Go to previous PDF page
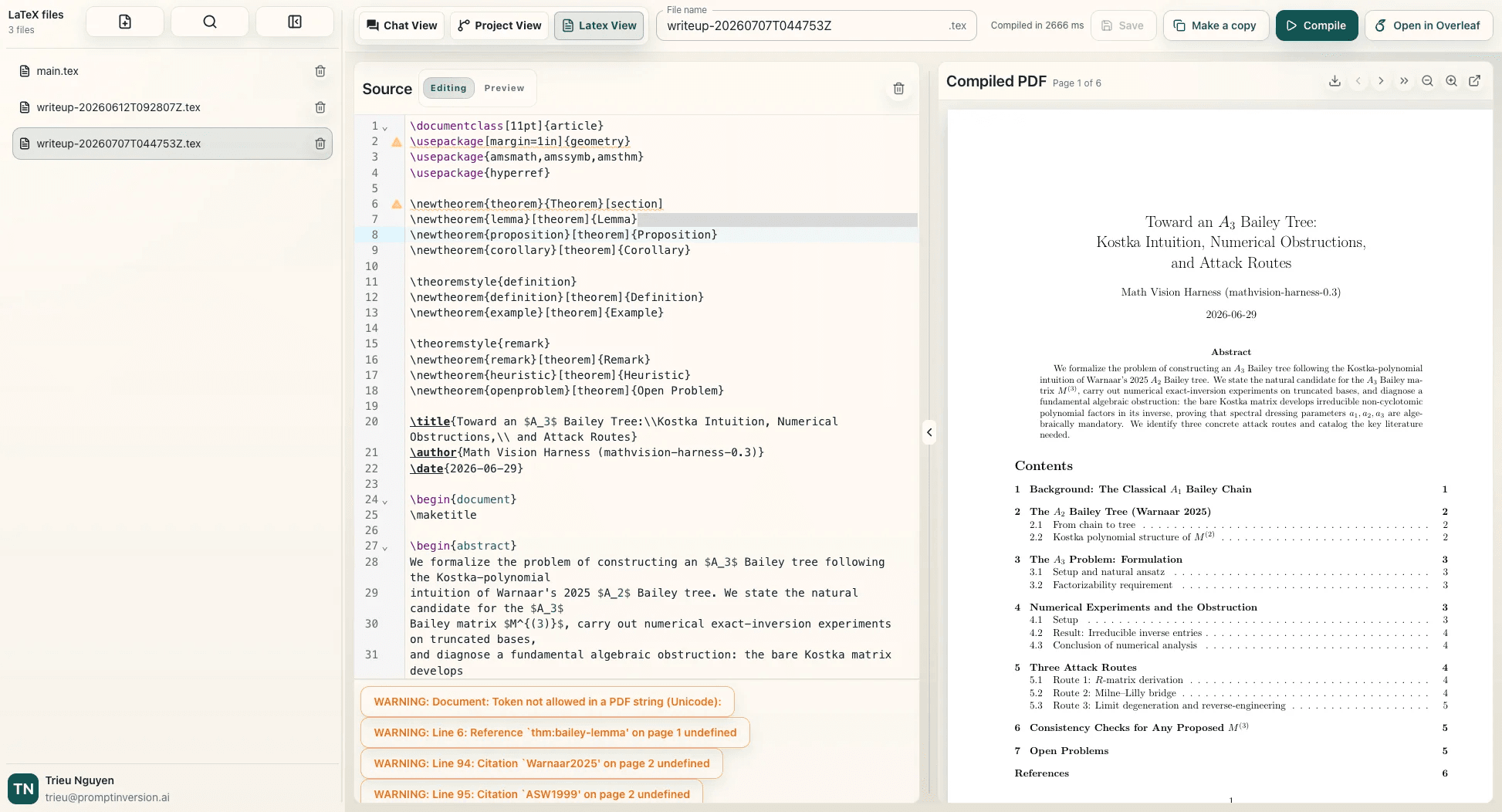 (1358, 81)
